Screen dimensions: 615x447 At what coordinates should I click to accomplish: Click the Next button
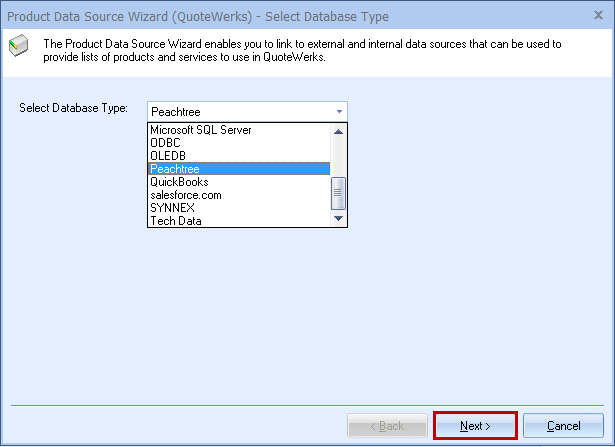click(475, 425)
